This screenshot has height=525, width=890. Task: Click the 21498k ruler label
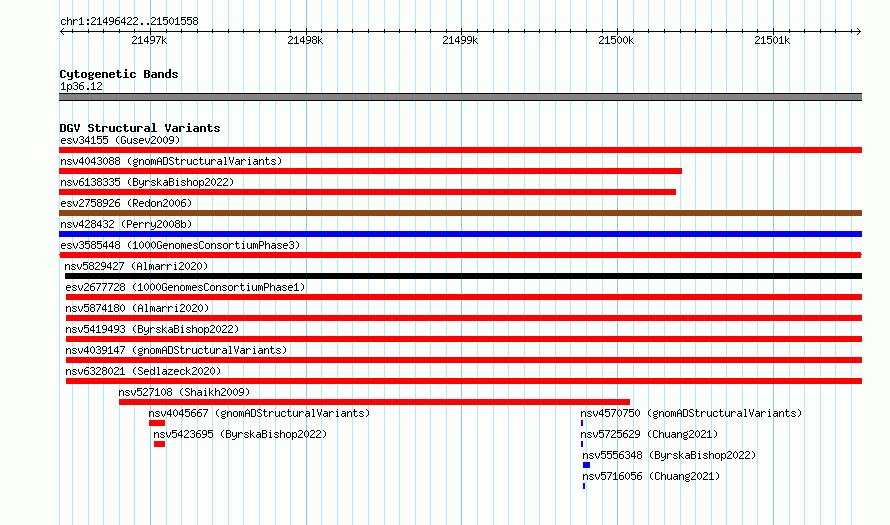click(x=305, y=40)
